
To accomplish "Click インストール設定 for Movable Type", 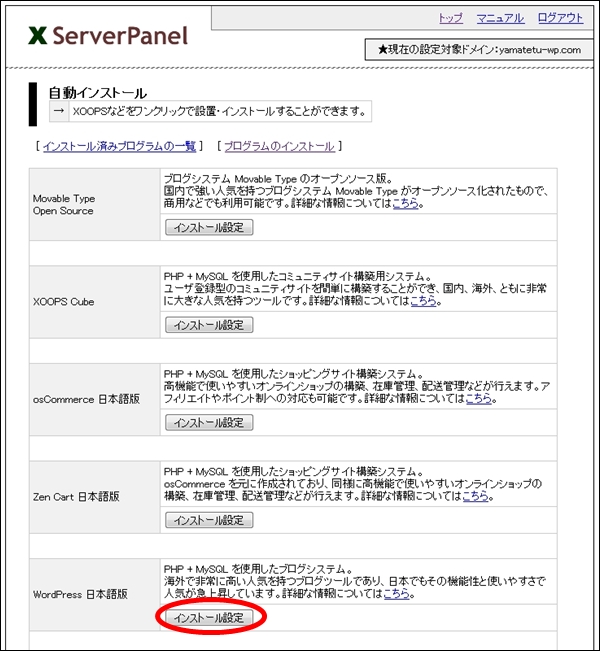I will click(x=209, y=228).
